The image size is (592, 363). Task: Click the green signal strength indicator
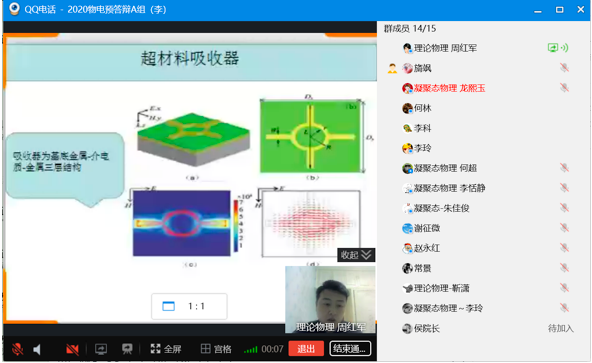pyautogui.click(x=250, y=349)
